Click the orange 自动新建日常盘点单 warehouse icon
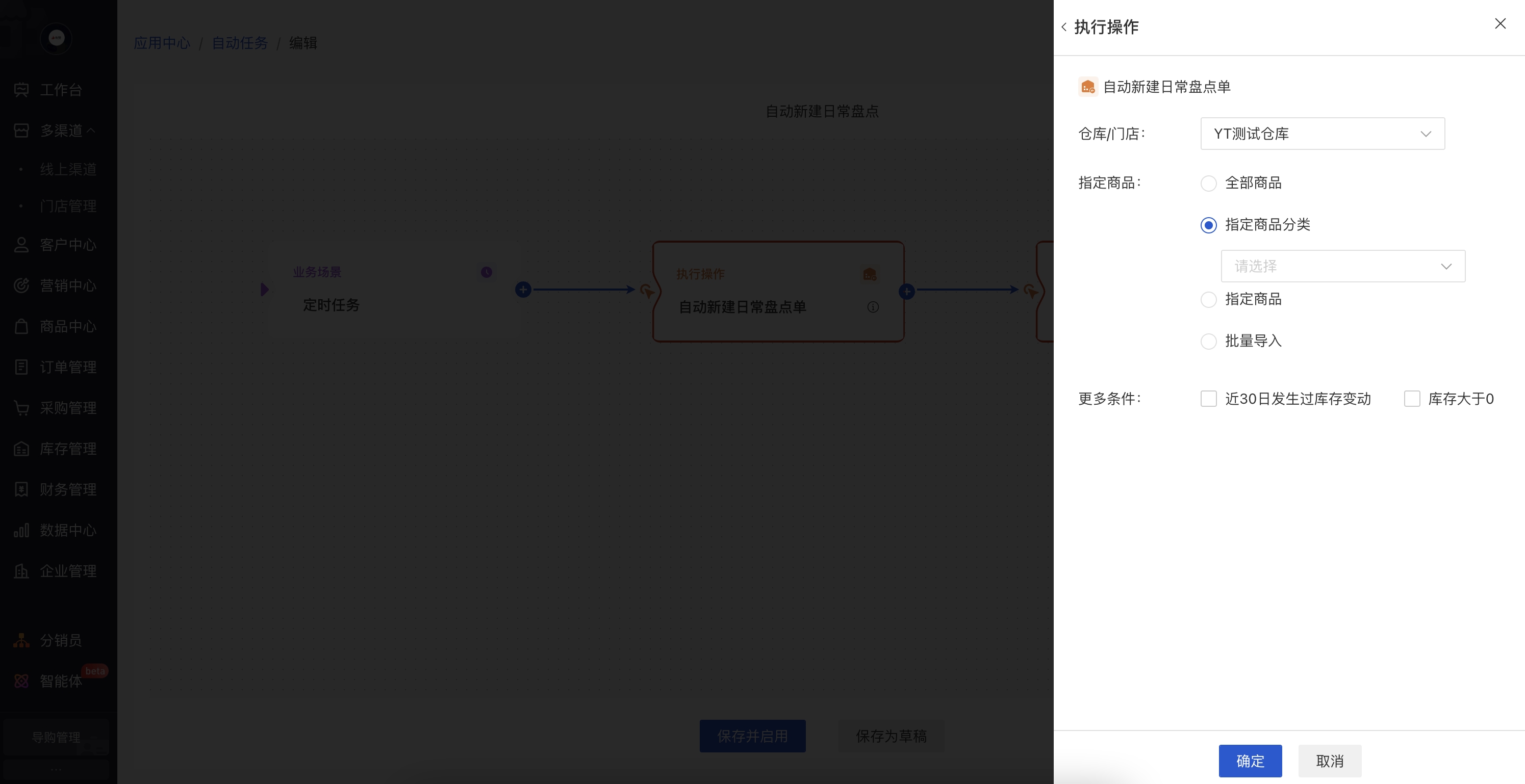1525x784 pixels. click(1087, 87)
